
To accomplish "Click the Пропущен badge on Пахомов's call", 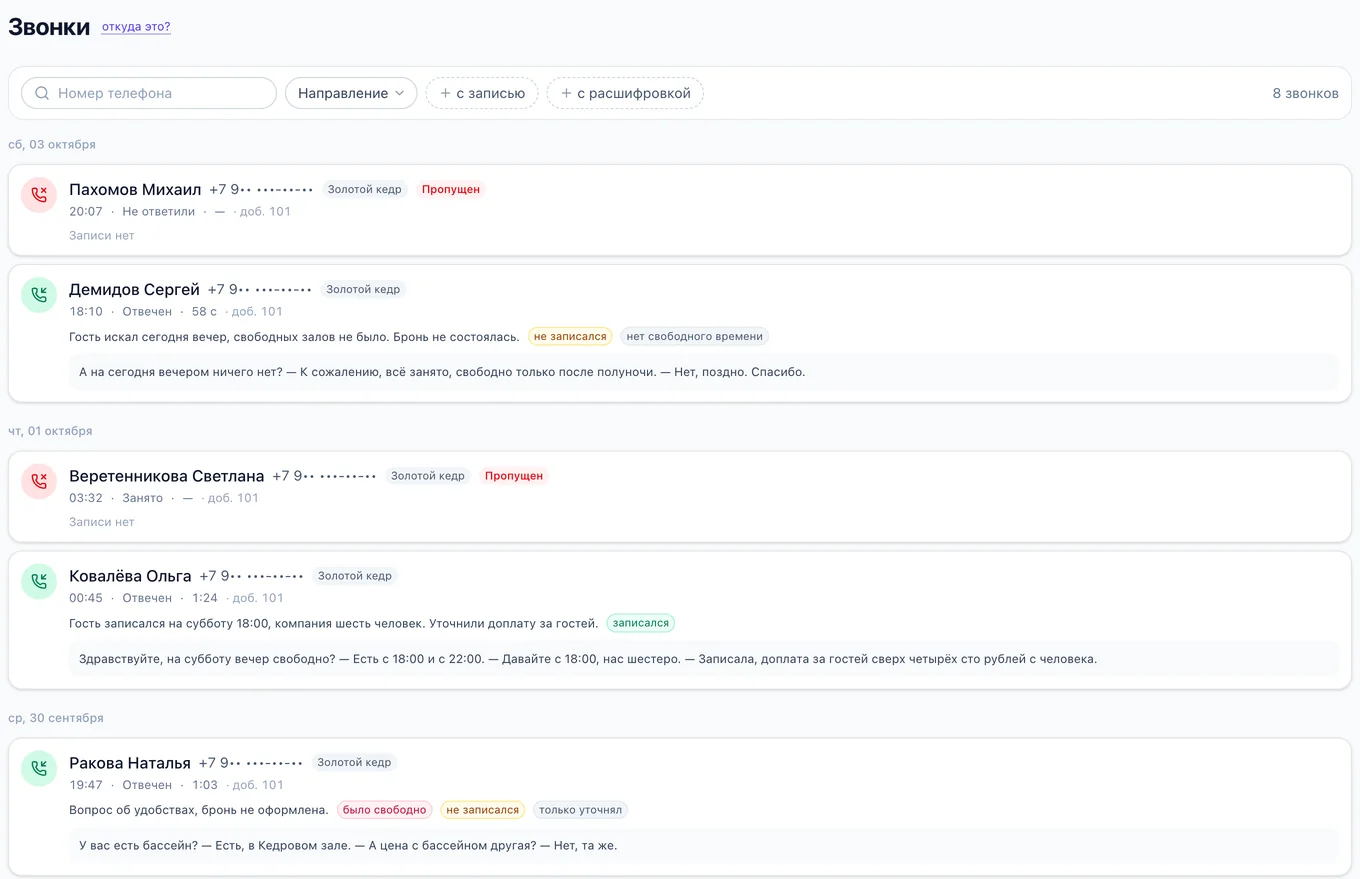I will point(451,189).
